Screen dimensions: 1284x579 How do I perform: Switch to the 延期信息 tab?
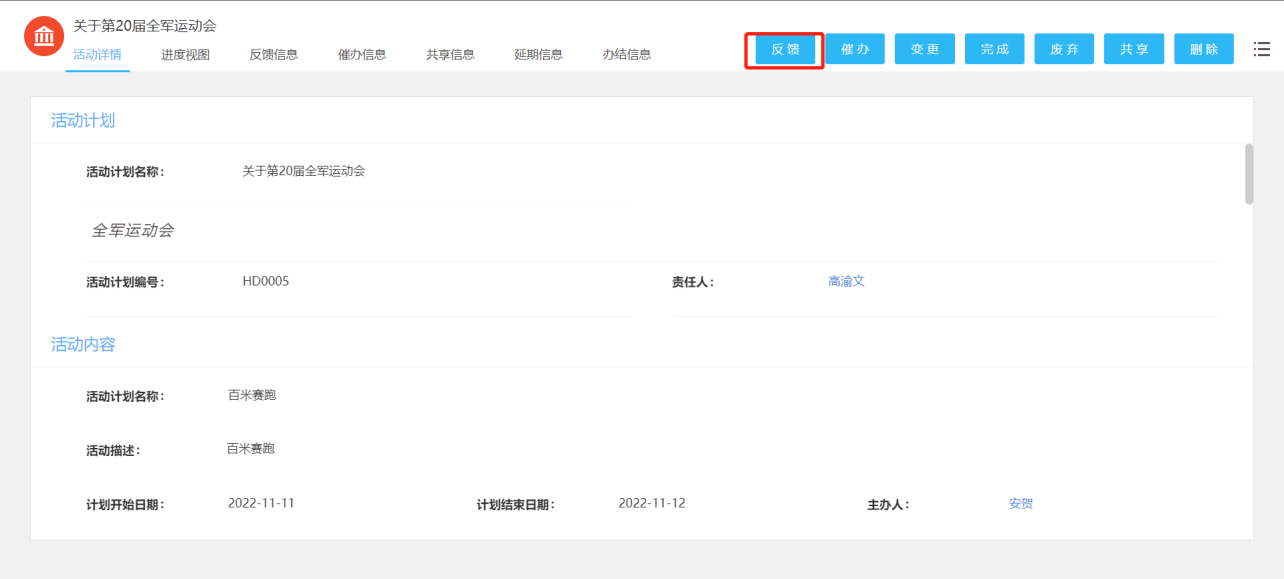(537, 54)
